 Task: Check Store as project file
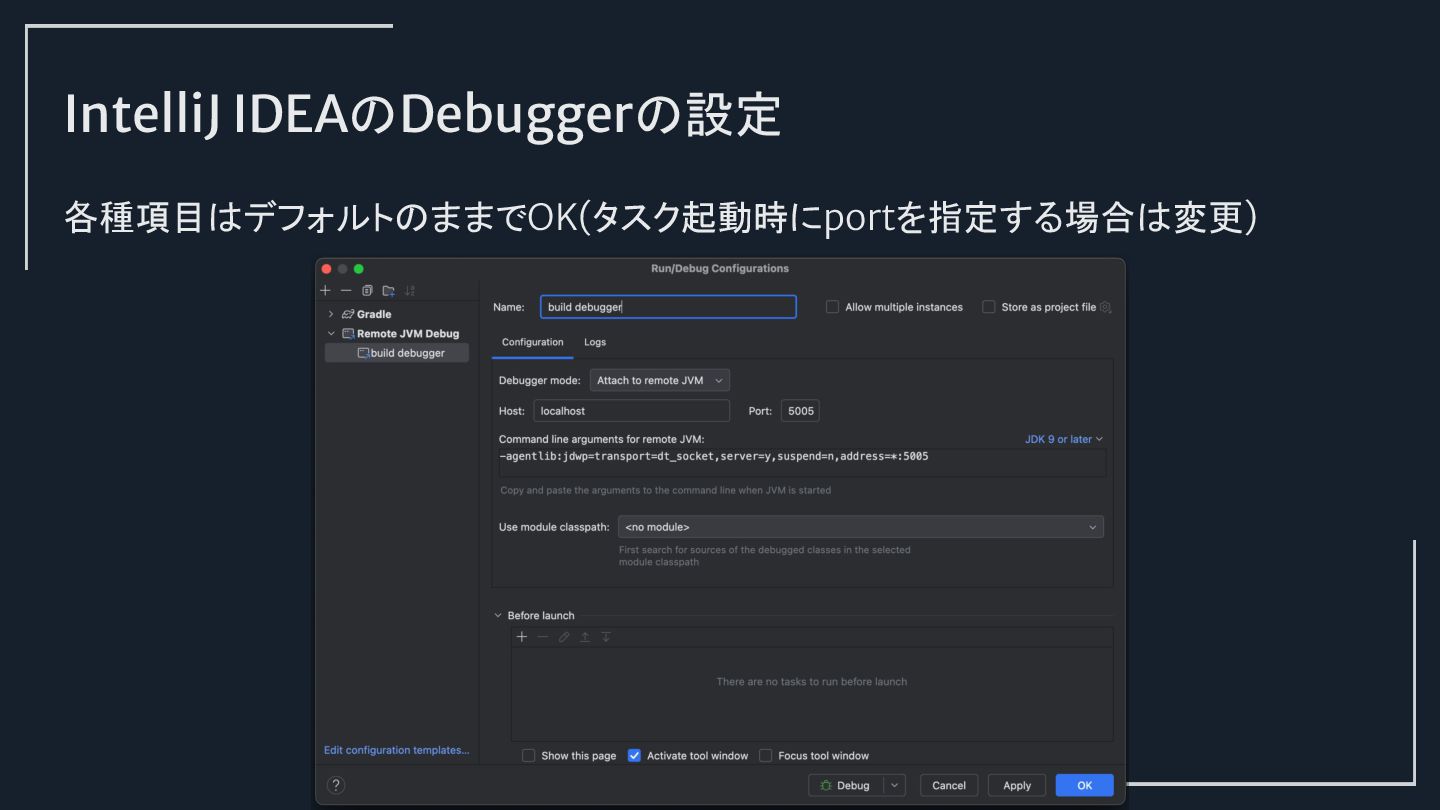989,307
